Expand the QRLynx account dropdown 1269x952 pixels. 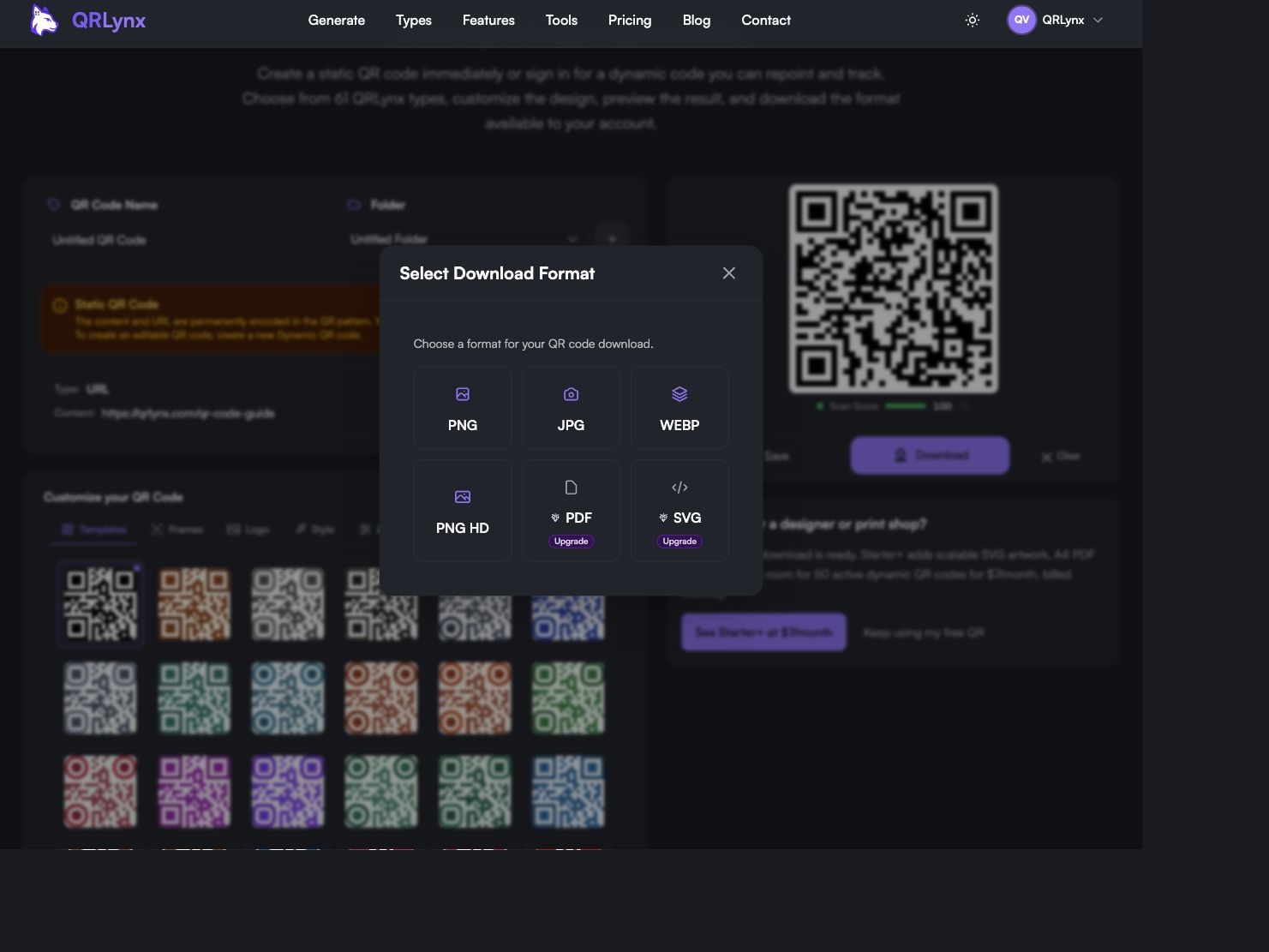point(1056,20)
